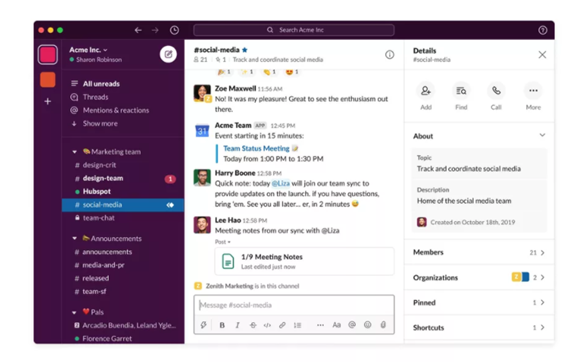573x362 pixels.
Task: Select the design-team channel
Action: pos(103,178)
